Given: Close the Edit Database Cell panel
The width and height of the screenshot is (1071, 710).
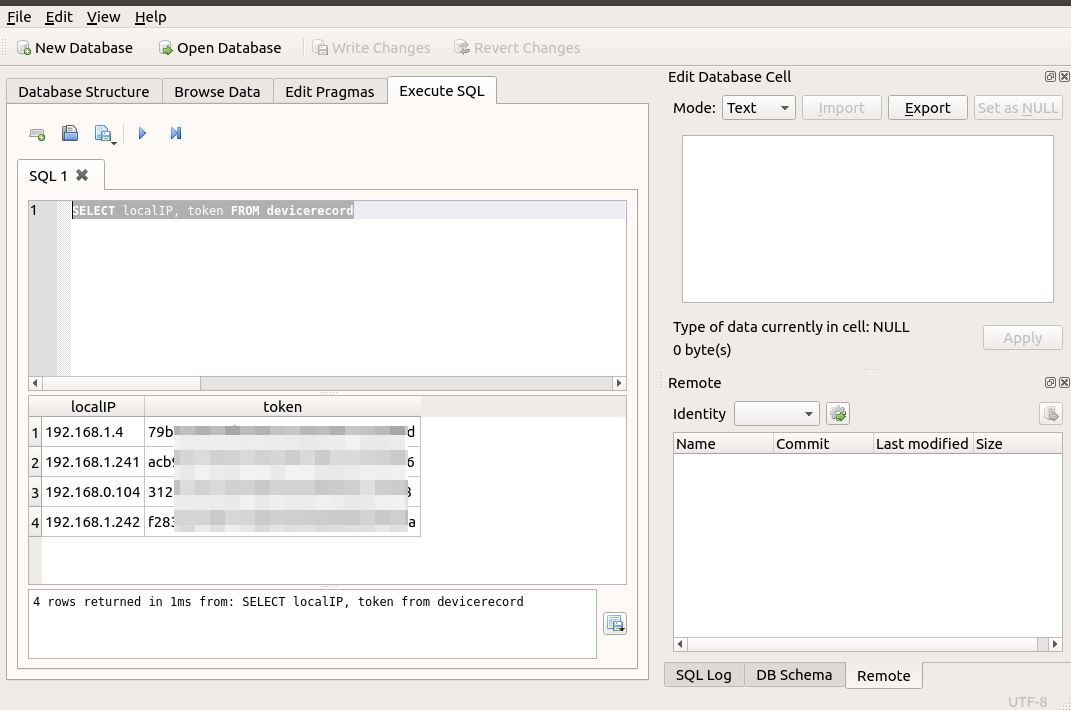Looking at the screenshot, I should point(1064,77).
